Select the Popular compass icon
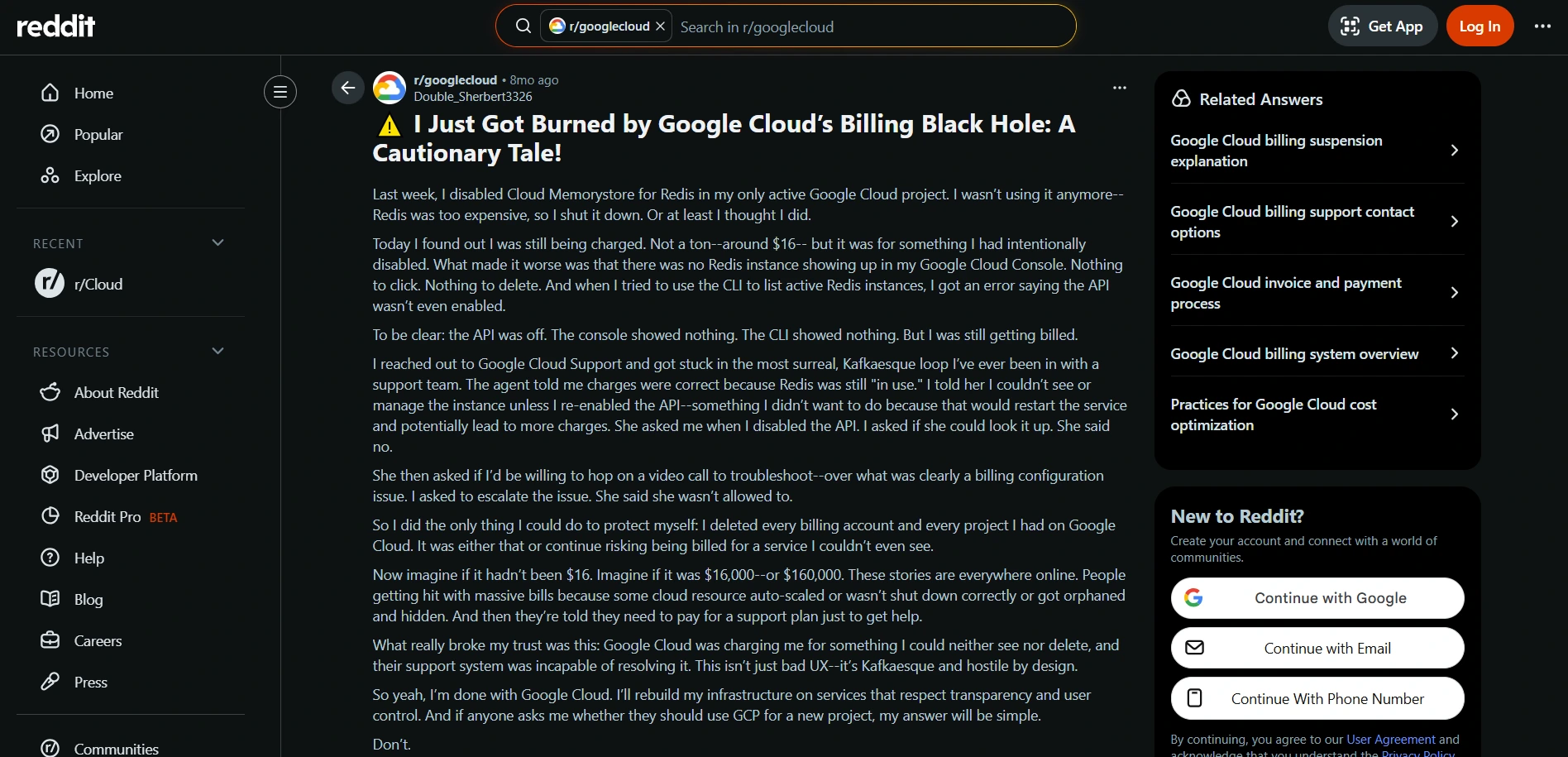The height and width of the screenshot is (757, 1568). 50,134
